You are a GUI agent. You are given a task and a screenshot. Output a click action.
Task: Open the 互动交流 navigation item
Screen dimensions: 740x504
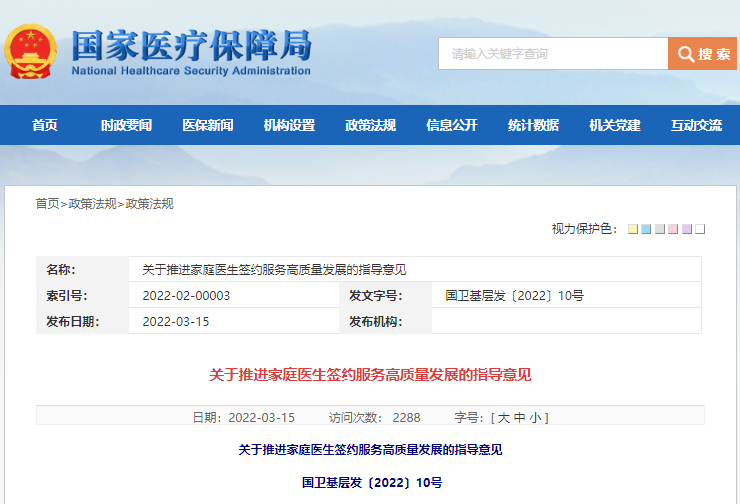(697, 125)
